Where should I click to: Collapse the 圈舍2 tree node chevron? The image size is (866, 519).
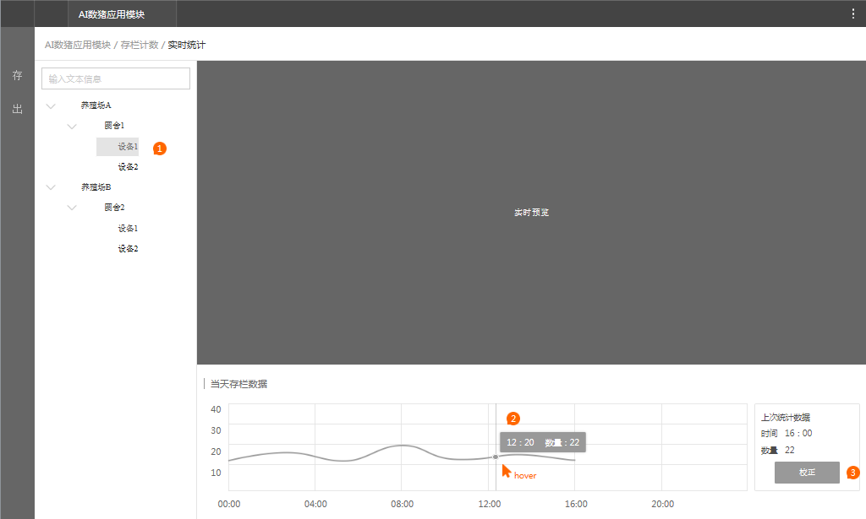[x=72, y=208]
